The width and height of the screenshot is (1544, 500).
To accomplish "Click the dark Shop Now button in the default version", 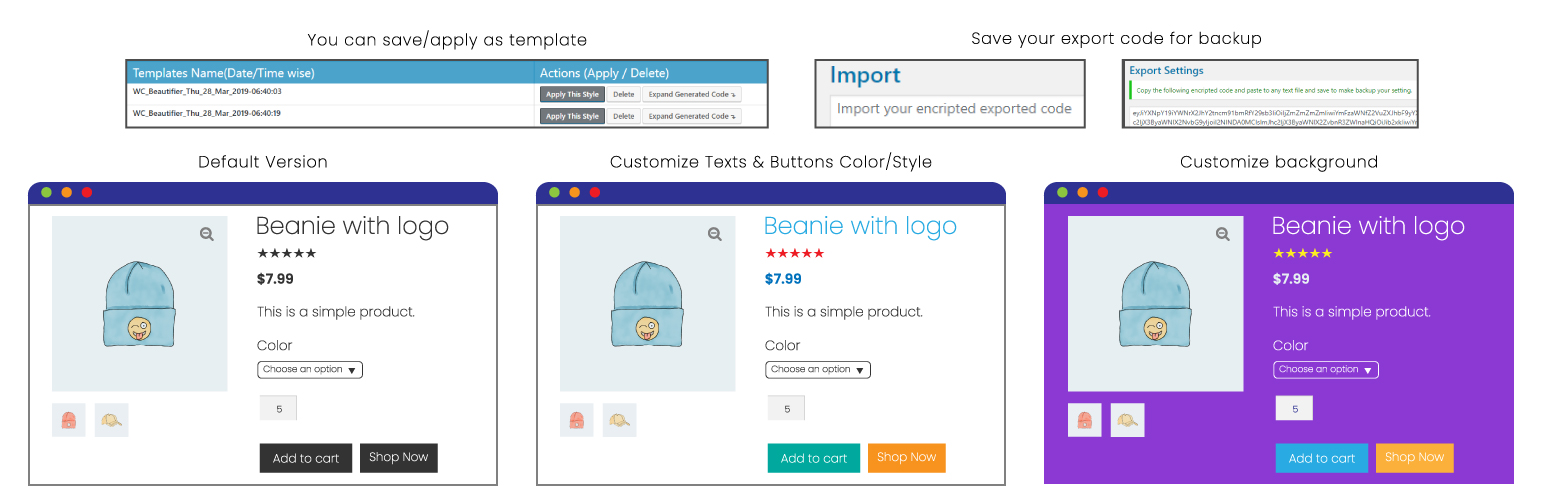I will [x=399, y=457].
